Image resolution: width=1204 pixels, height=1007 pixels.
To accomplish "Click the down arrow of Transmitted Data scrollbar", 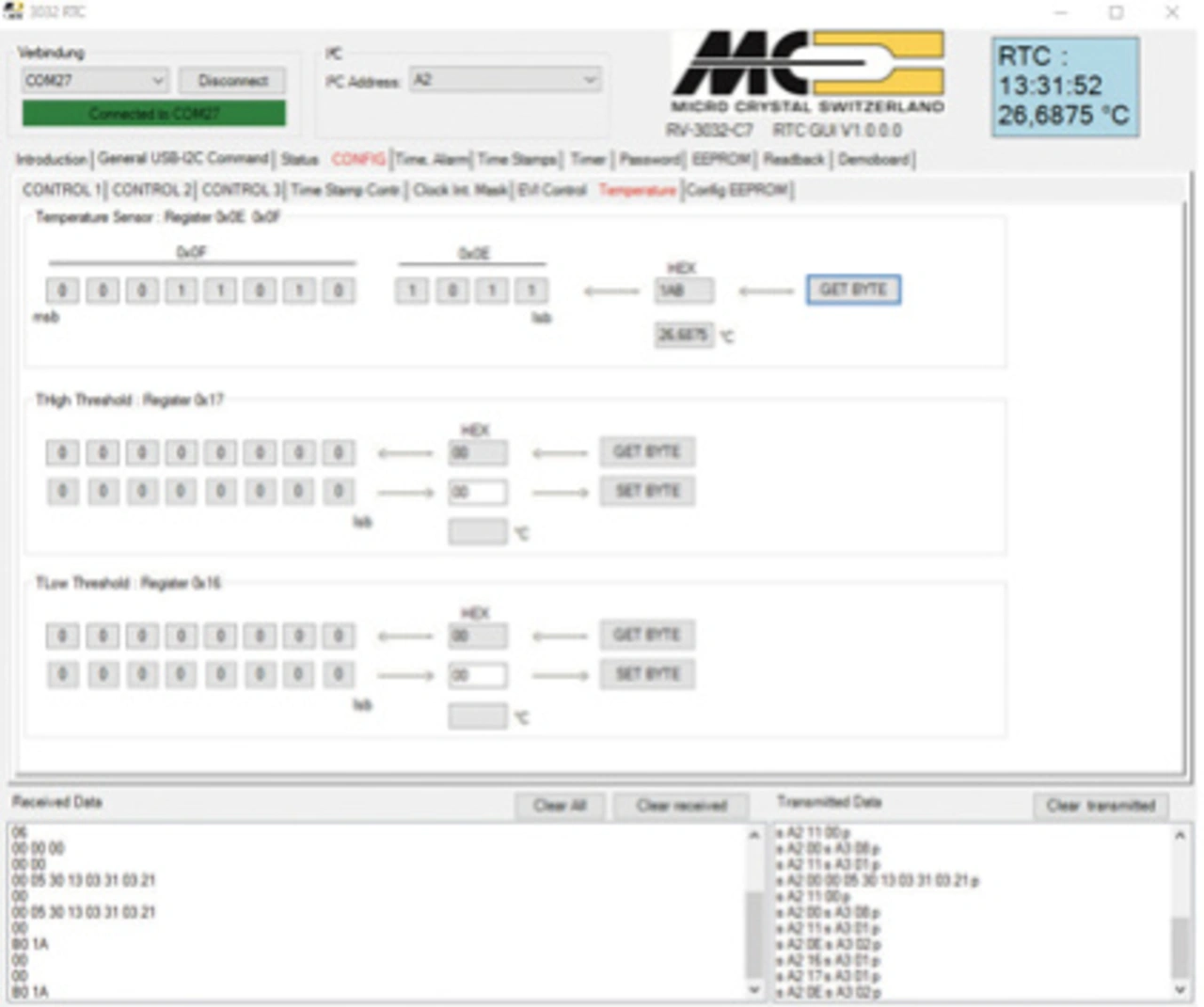I will 1180,990.
